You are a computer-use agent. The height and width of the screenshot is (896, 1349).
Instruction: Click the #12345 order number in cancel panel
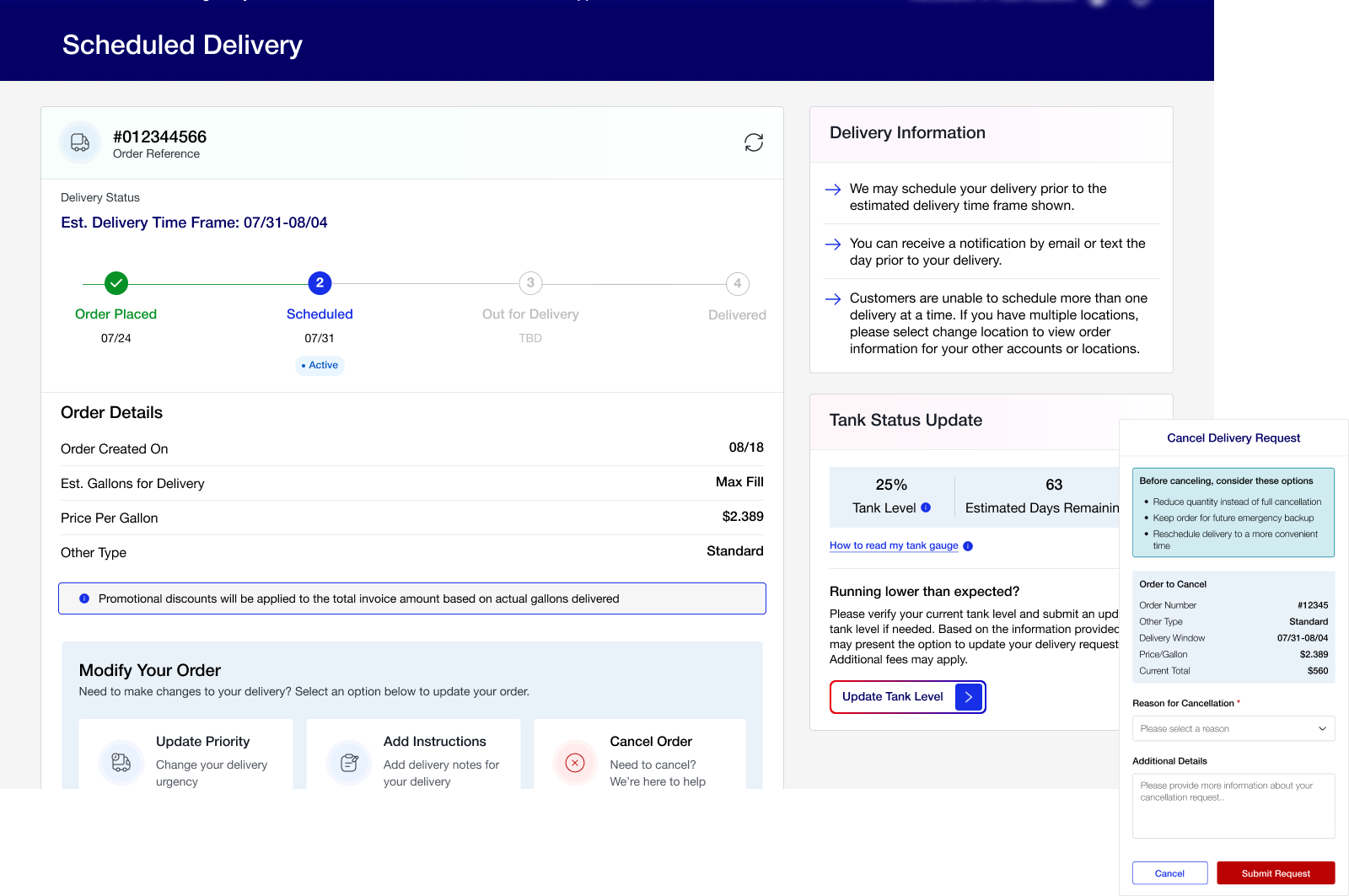1313,605
